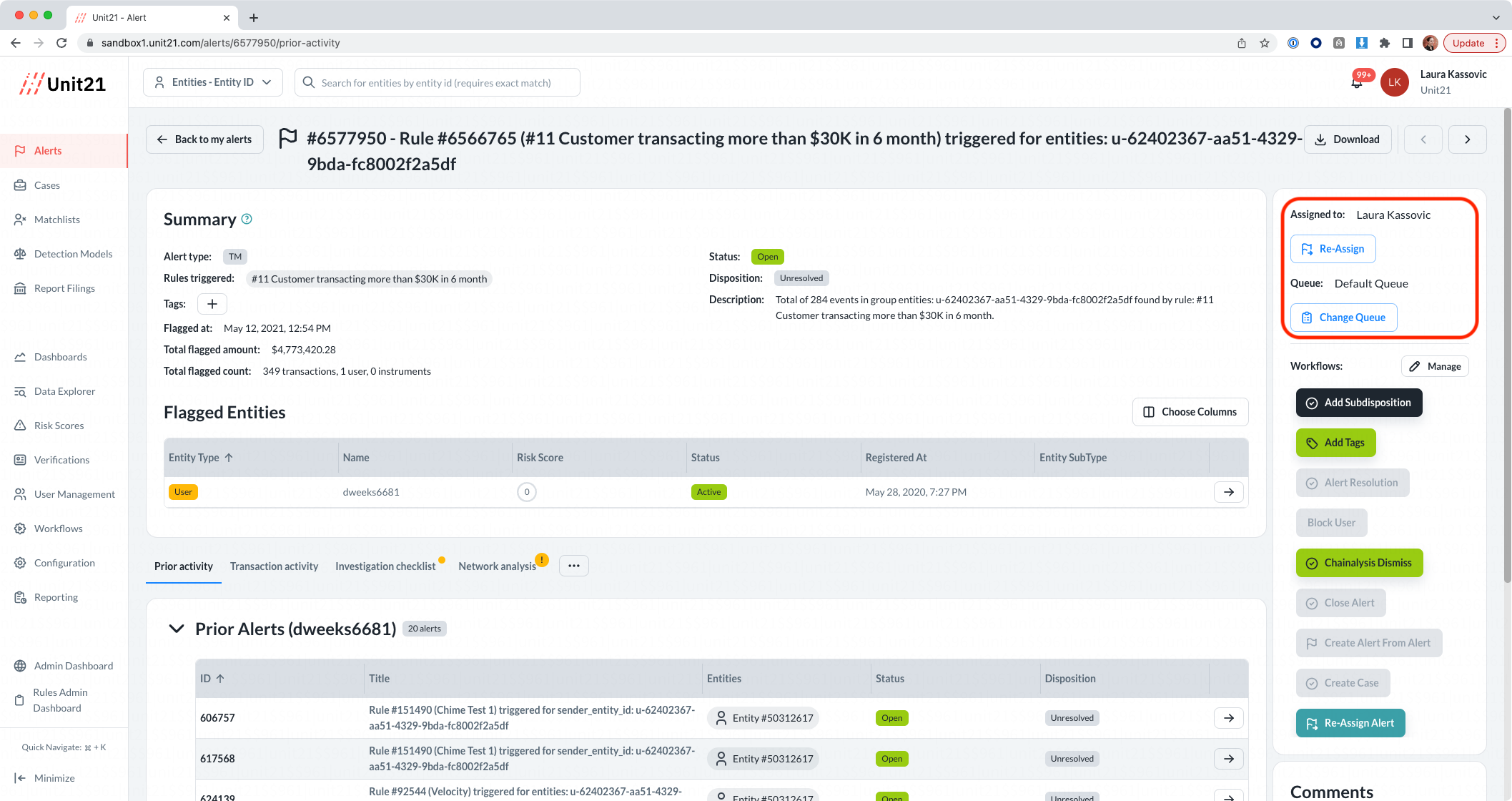Open Risk Scores from the sidebar
Viewport: 1512px width, 801px height.
(x=59, y=426)
